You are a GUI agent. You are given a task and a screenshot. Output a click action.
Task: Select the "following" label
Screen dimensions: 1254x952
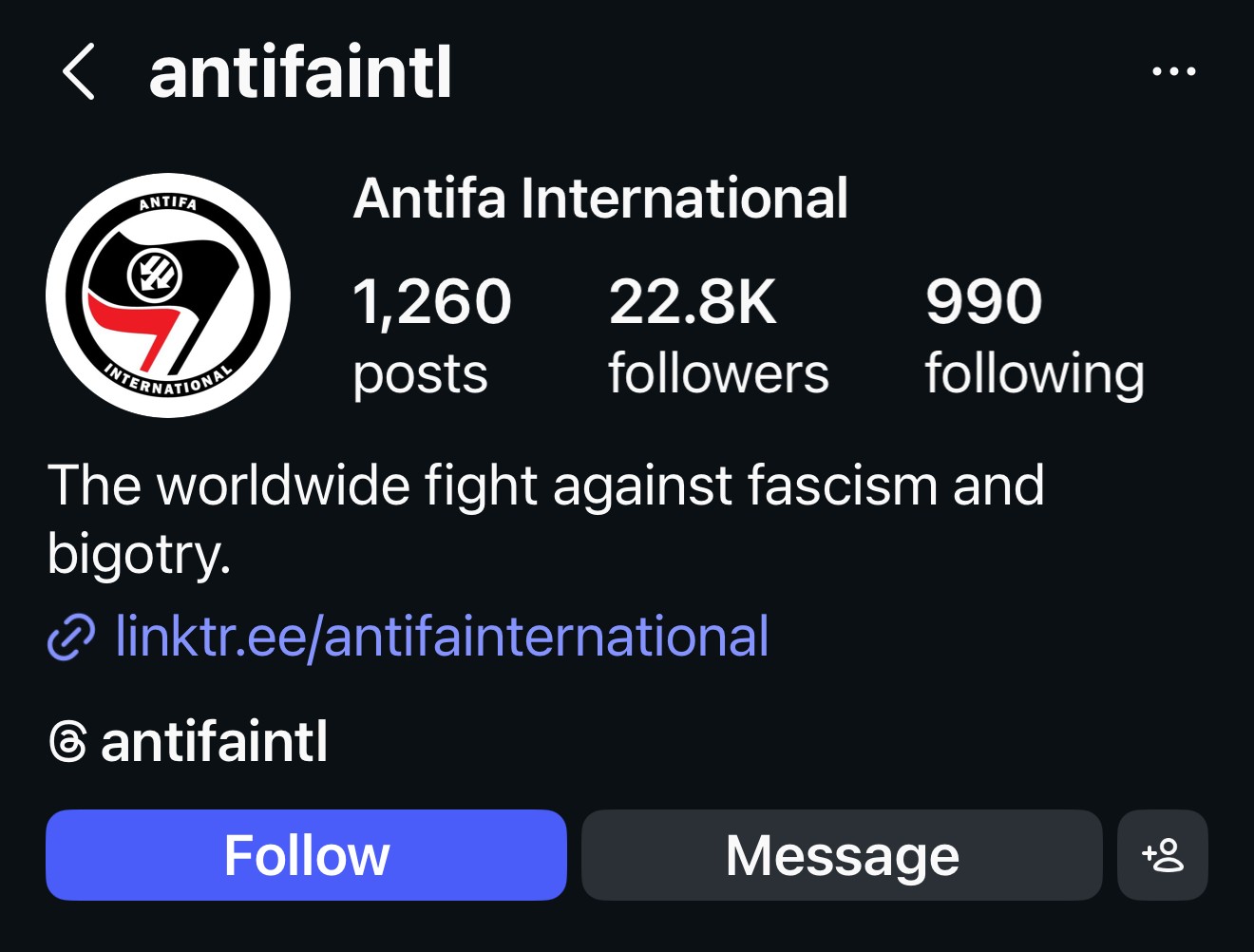click(1035, 373)
